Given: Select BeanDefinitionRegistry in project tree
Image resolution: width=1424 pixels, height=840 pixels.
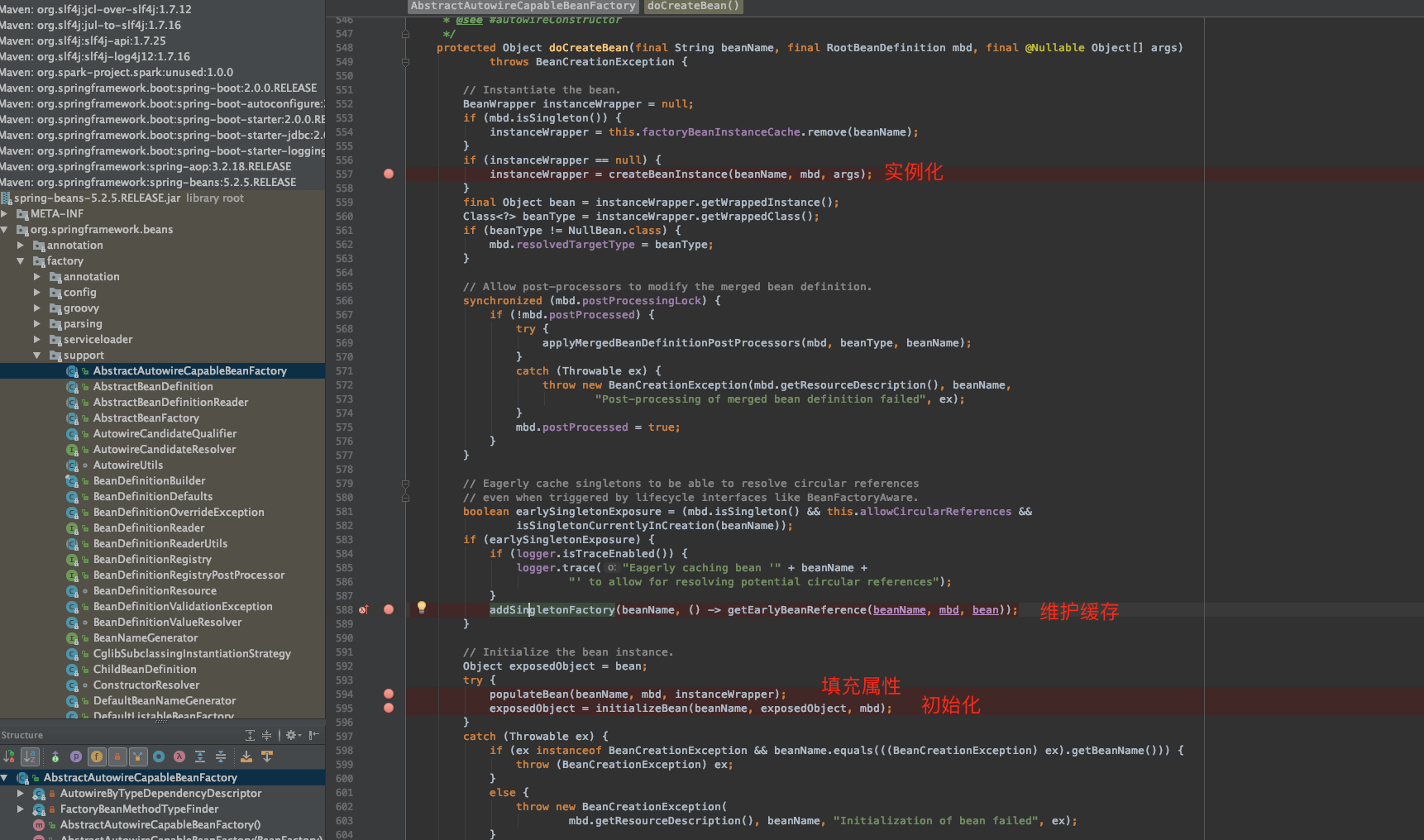Looking at the screenshot, I should pos(152,559).
